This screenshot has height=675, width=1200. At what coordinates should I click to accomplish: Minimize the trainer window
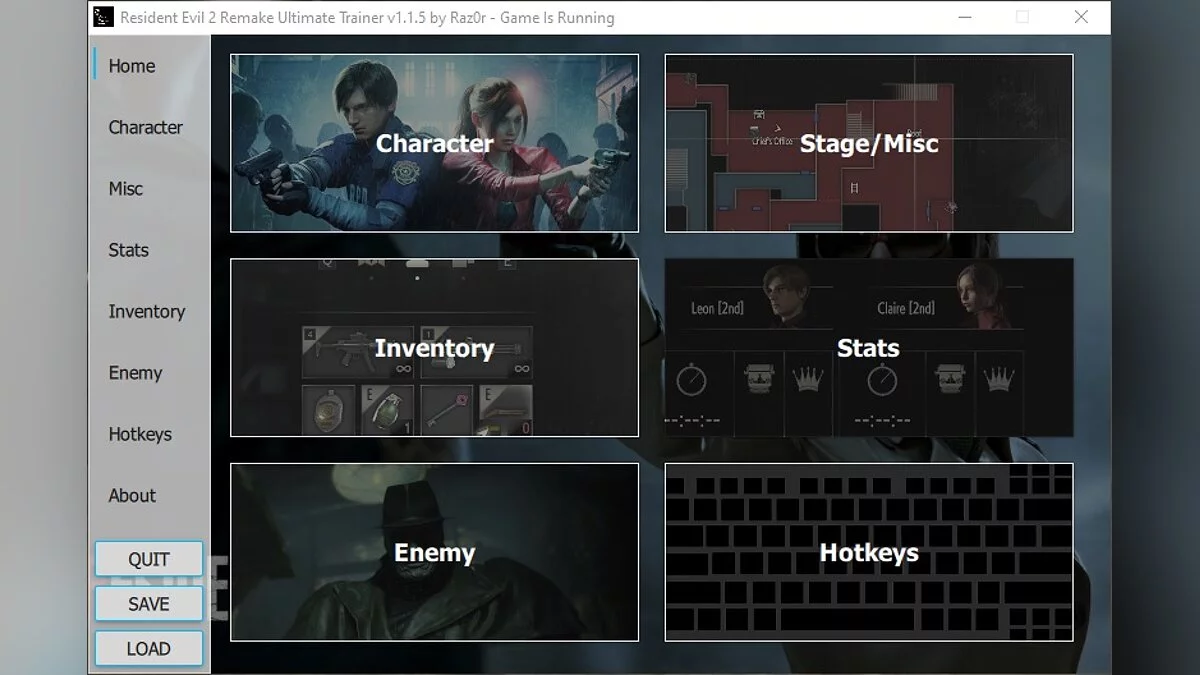963,17
